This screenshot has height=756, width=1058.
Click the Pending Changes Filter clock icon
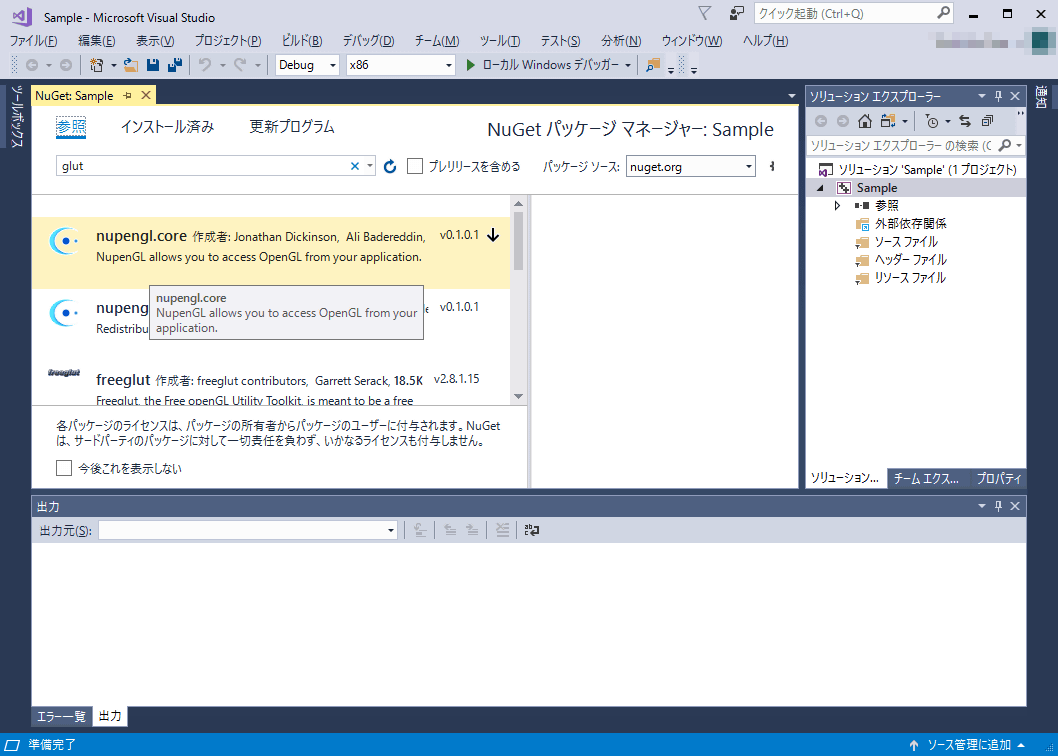click(x=932, y=121)
